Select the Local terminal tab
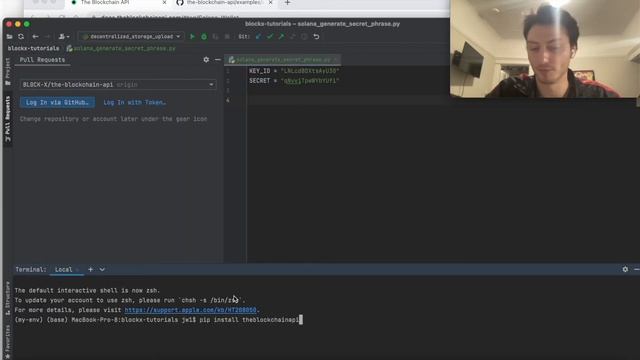 [67, 269]
